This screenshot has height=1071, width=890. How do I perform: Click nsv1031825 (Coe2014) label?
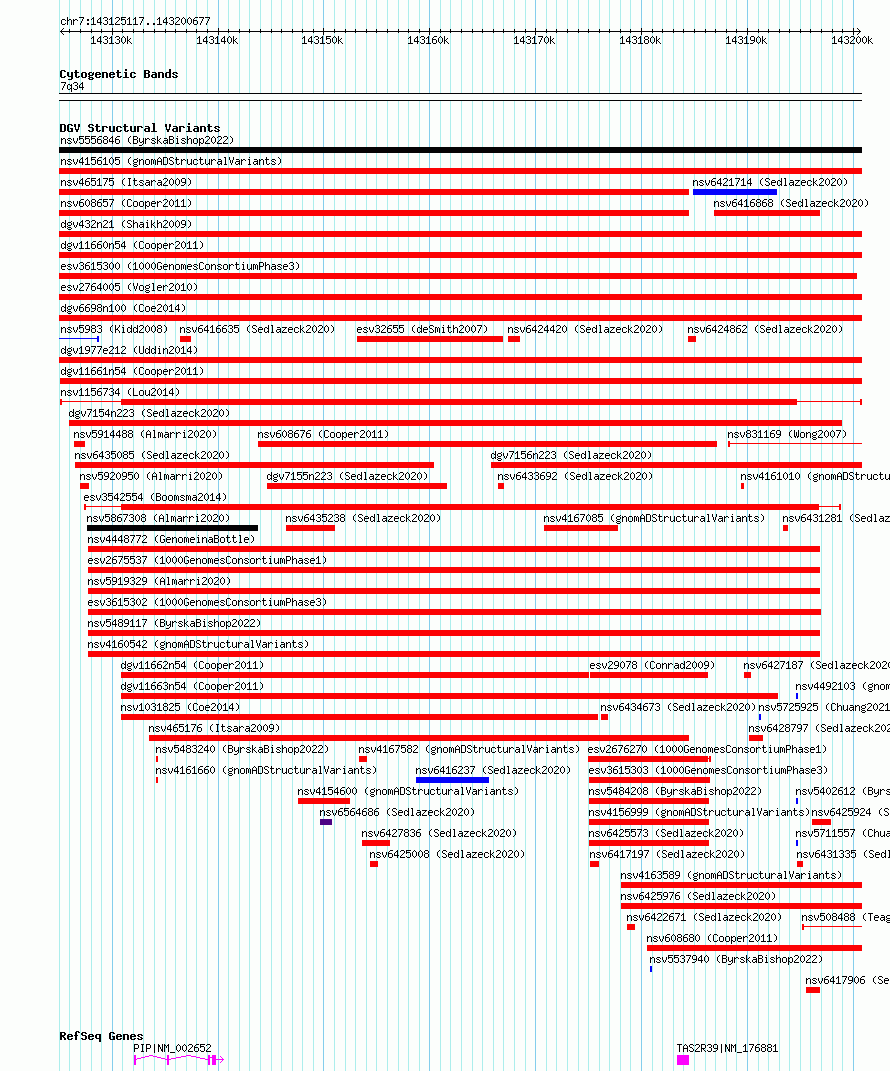(x=180, y=708)
